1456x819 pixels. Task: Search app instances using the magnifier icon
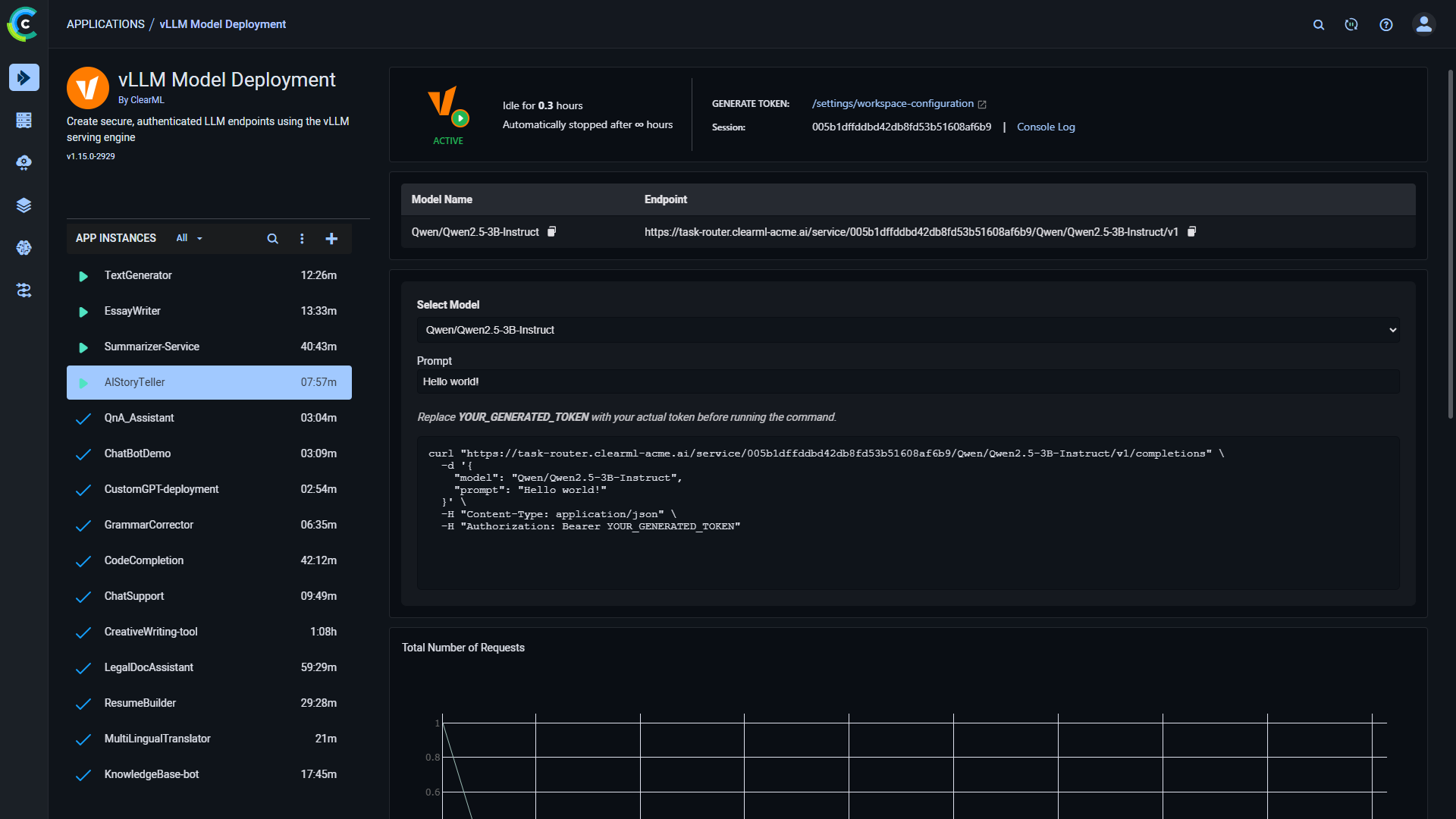(272, 238)
